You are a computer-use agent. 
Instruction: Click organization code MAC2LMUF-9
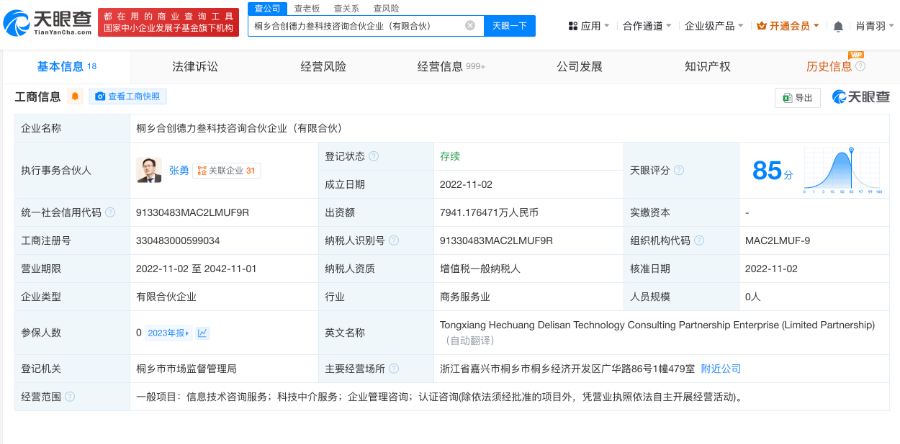(x=777, y=240)
